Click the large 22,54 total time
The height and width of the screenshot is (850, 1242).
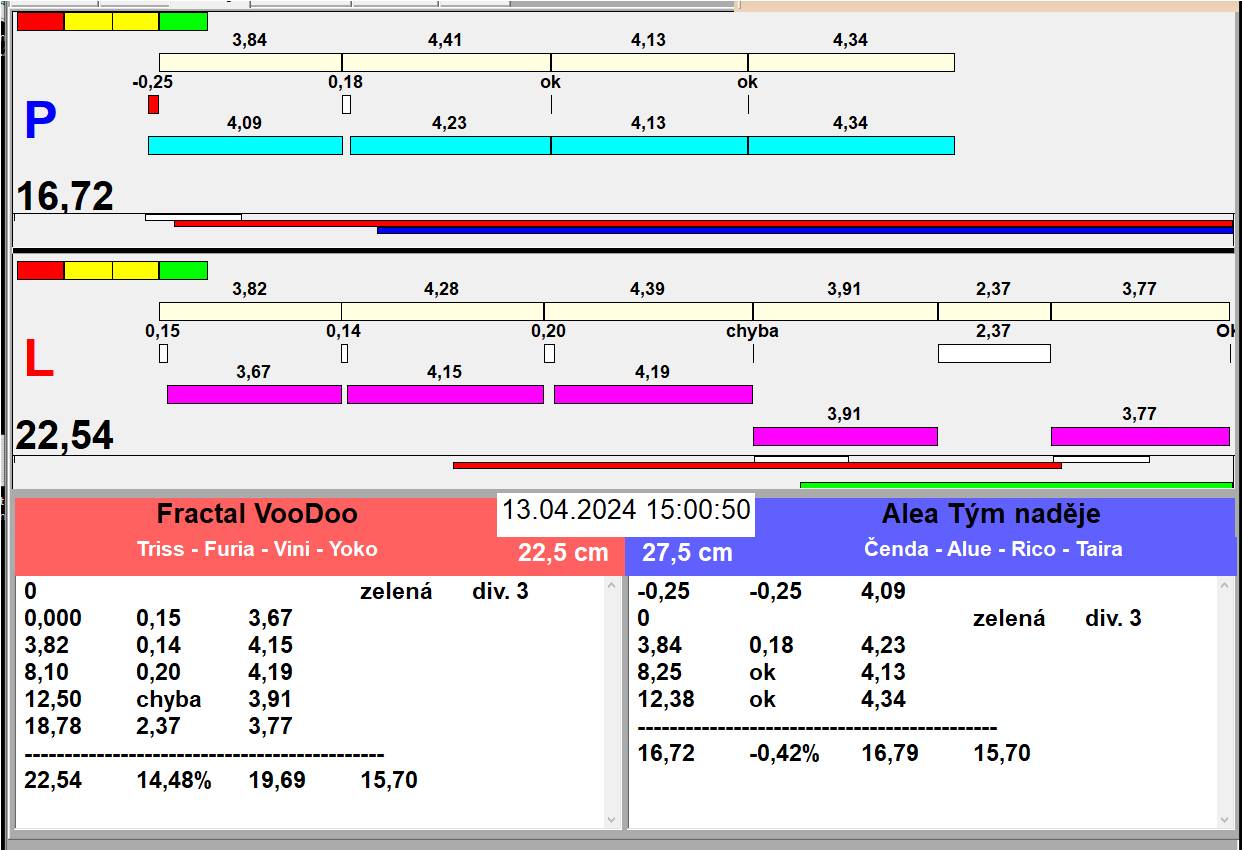[65, 436]
